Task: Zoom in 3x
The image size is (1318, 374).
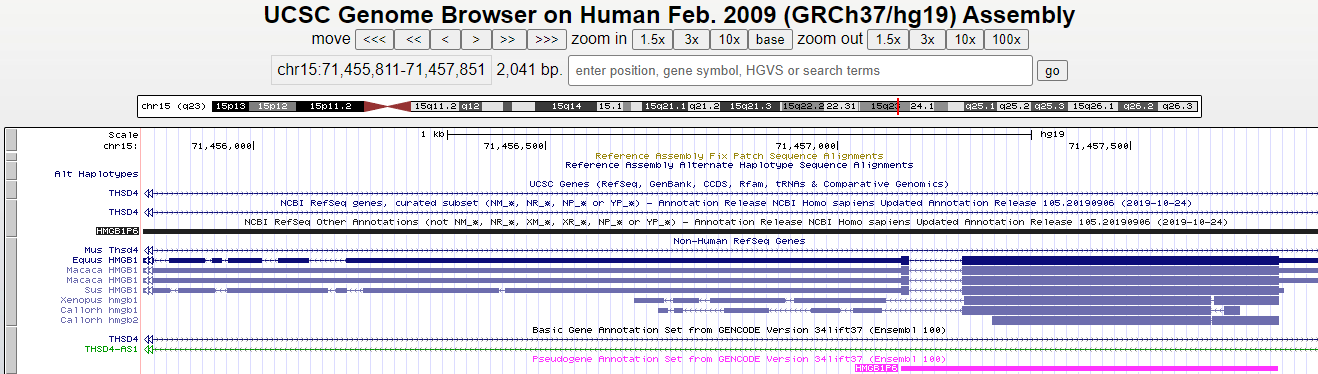Action: click(691, 40)
